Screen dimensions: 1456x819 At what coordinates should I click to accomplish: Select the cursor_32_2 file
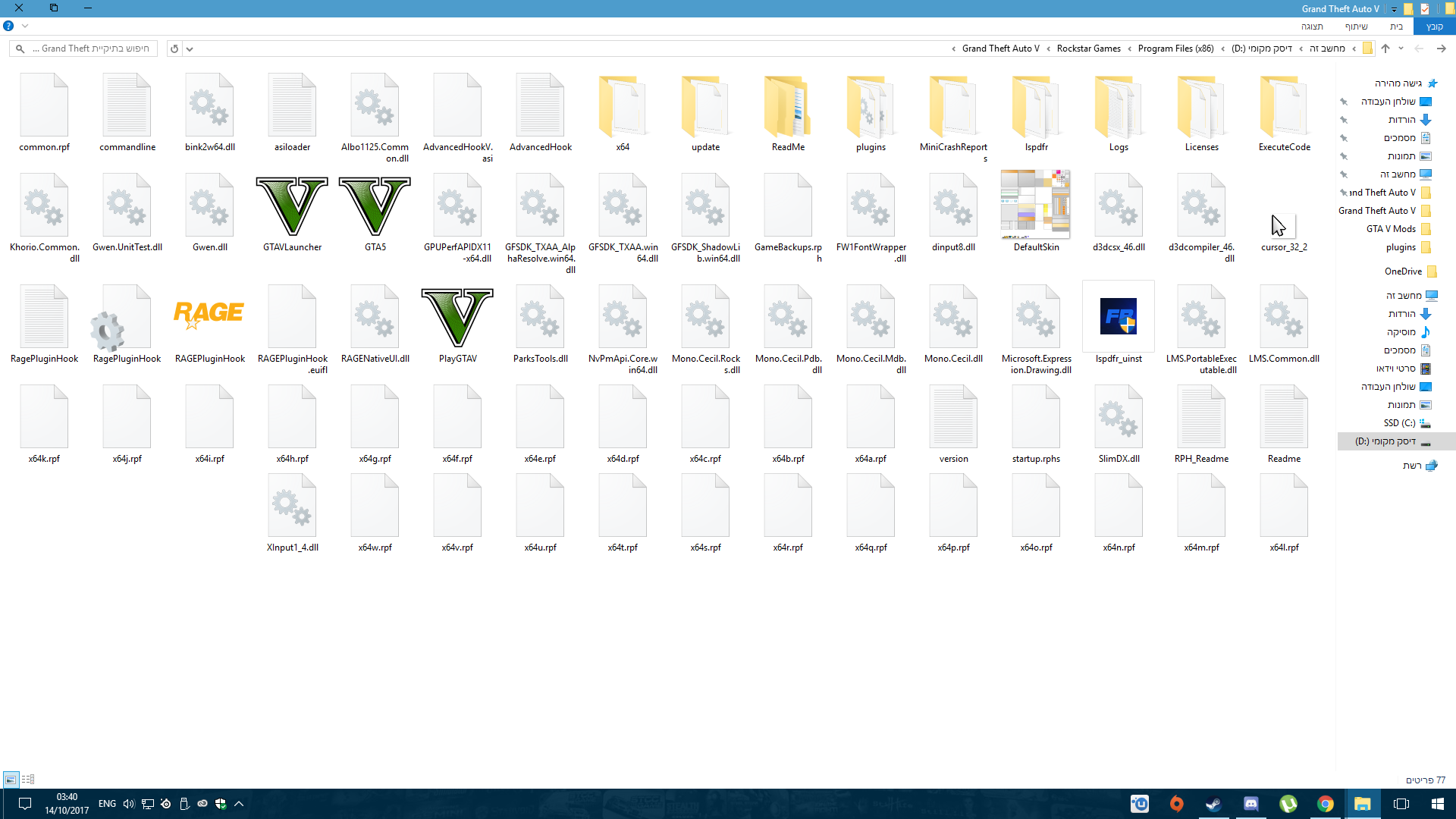[x=1283, y=226]
